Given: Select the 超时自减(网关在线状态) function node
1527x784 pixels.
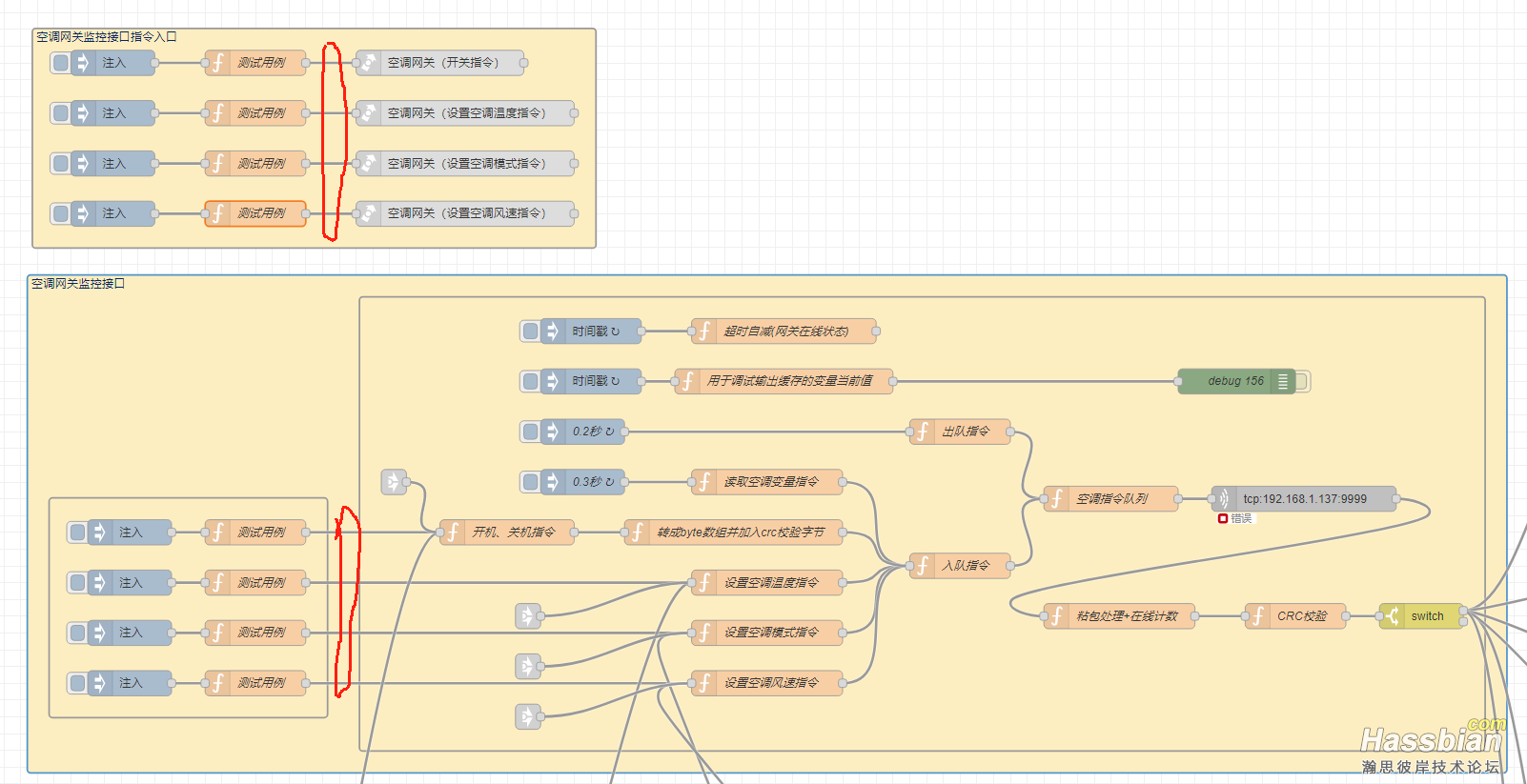Looking at the screenshot, I should pyautogui.click(x=784, y=332).
